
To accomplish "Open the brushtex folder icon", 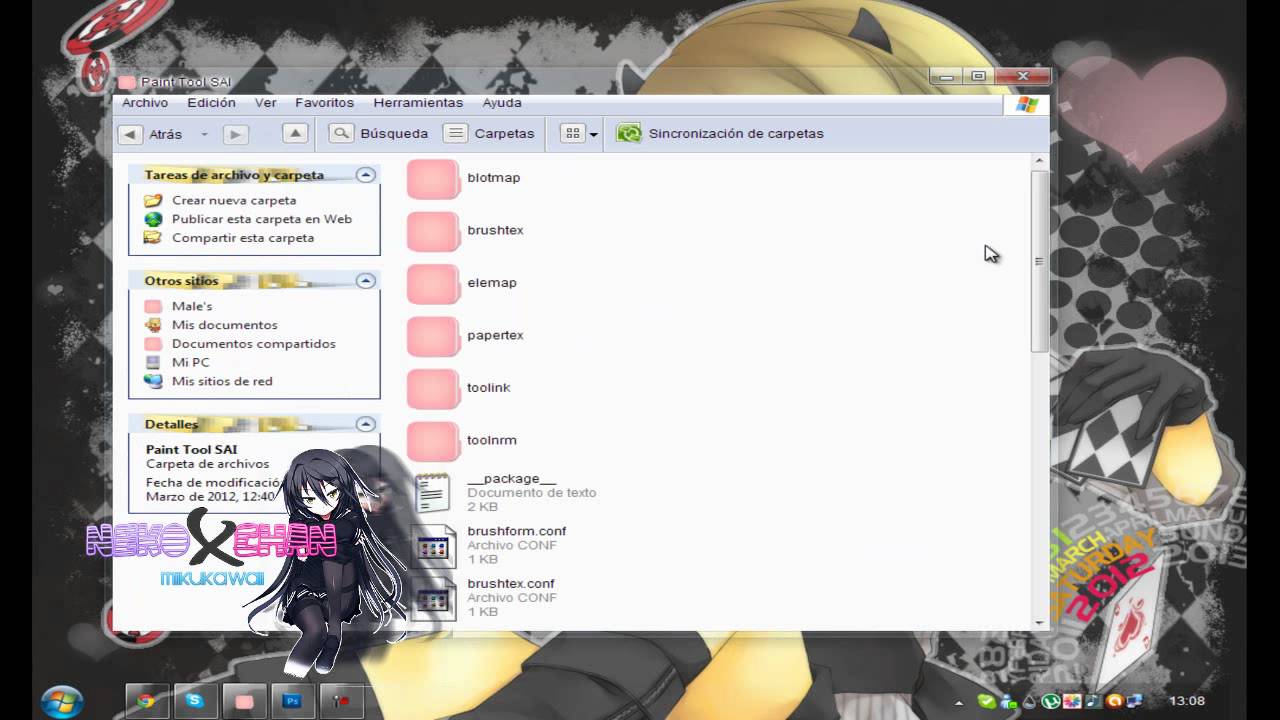I will 433,232.
